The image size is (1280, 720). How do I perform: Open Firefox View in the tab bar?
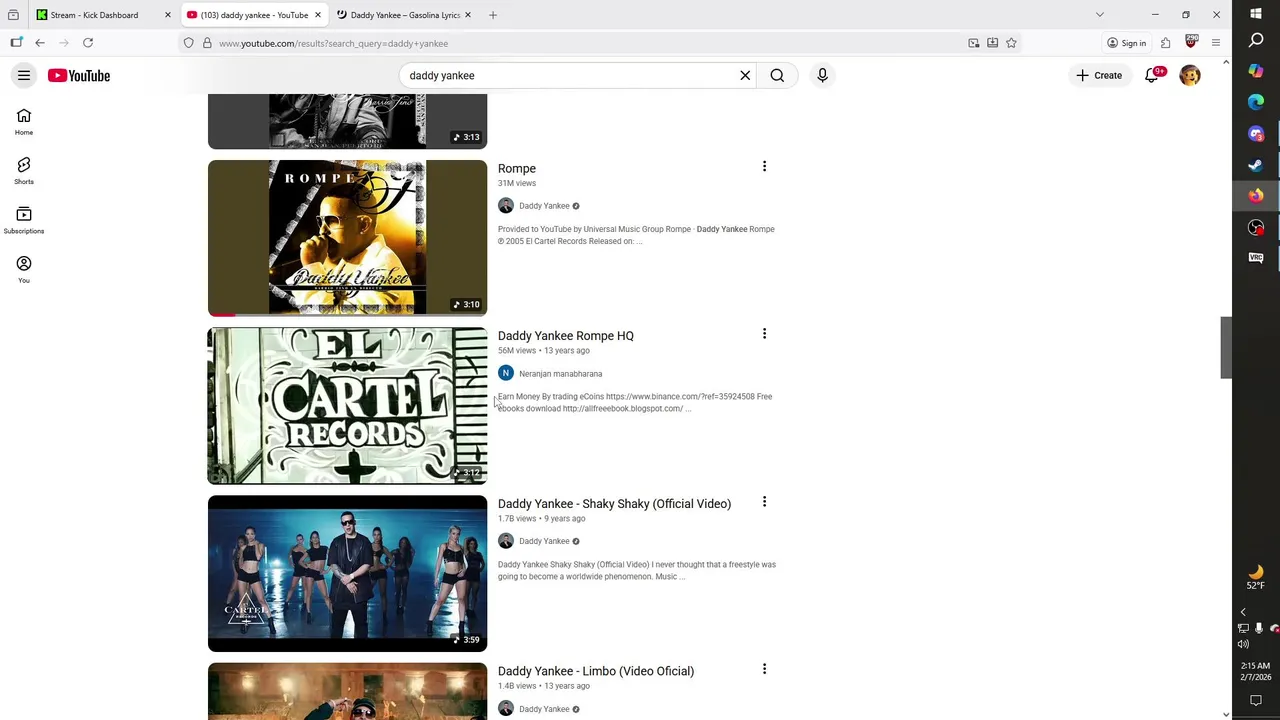click(x=13, y=15)
